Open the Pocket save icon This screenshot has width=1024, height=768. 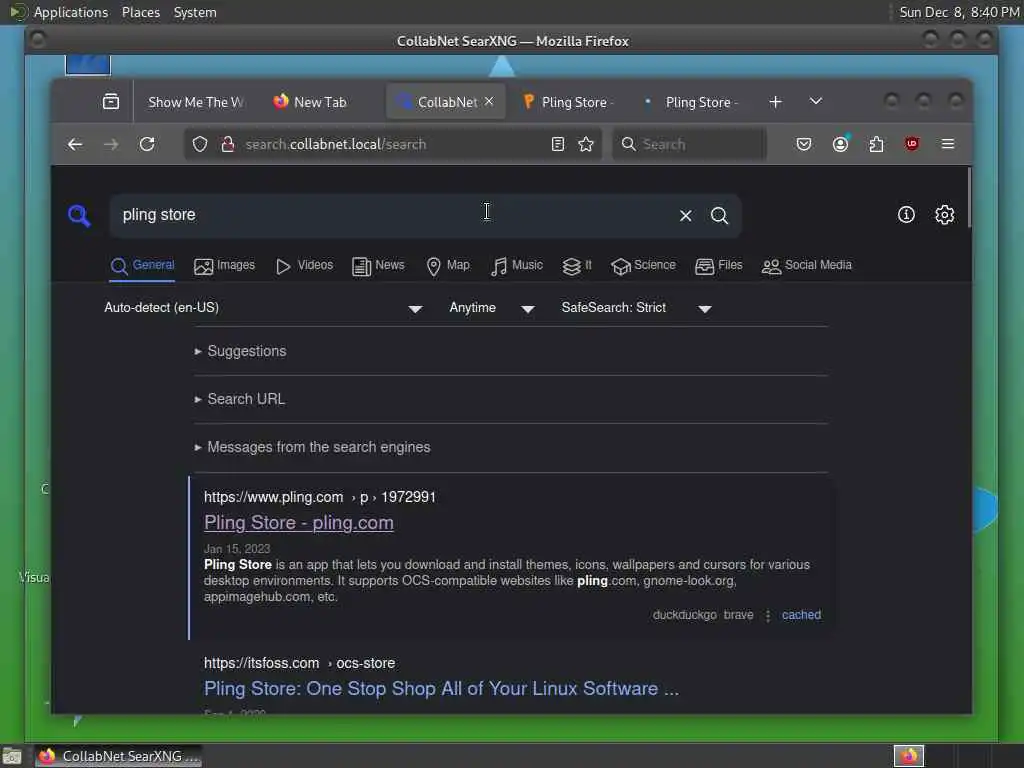pyautogui.click(x=804, y=144)
